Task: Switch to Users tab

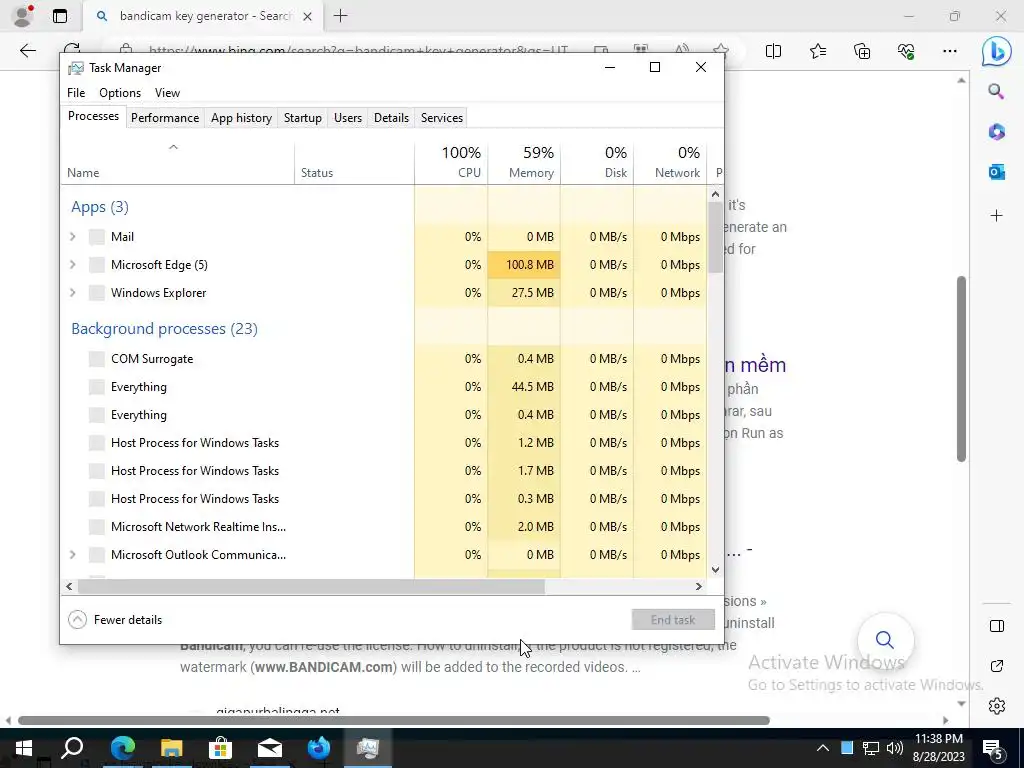Action: [x=347, y=118]
